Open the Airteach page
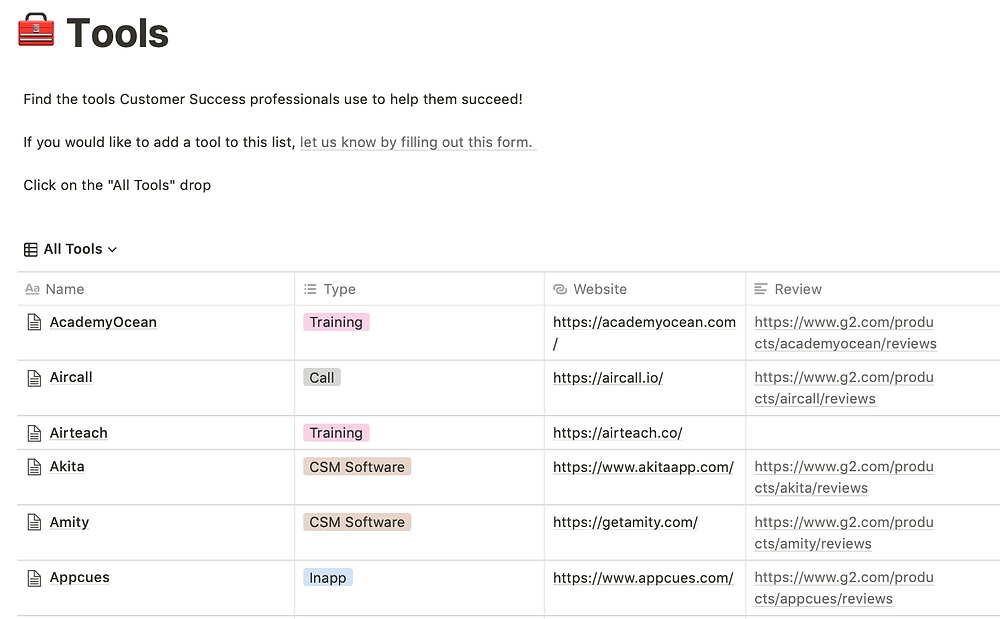The height and width of the screenshot is (619, 1000). coord(78,433)
